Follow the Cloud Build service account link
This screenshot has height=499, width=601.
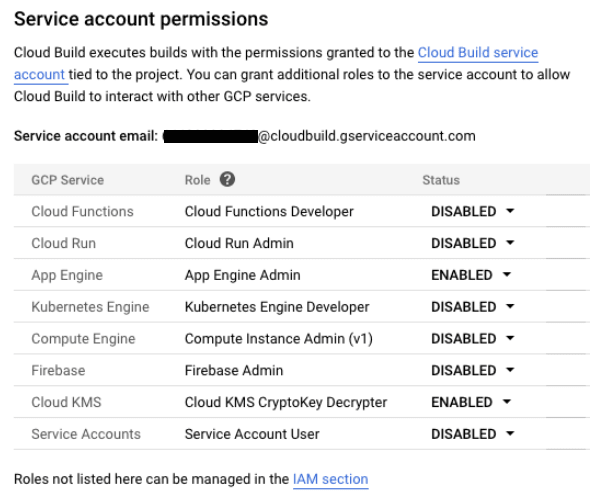coord(478,53)
